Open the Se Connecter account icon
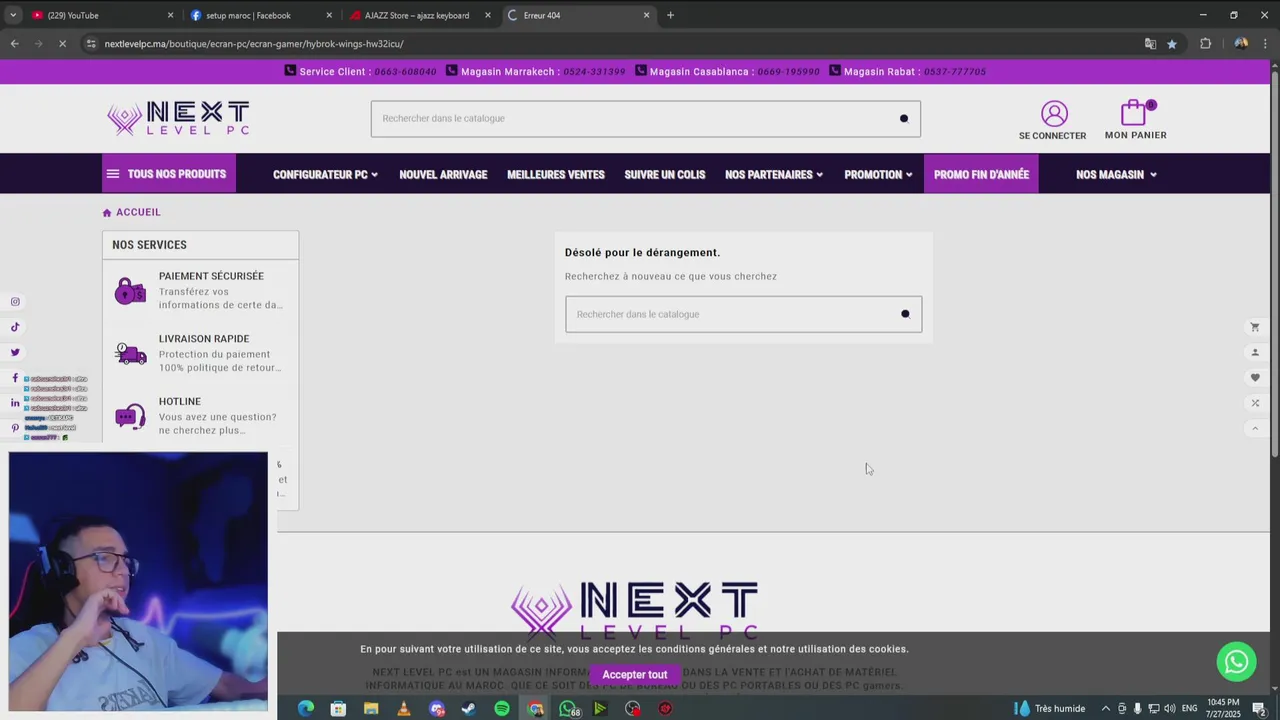The height and width of the screenshot is (720, 1280). (x=1054, y=113)
